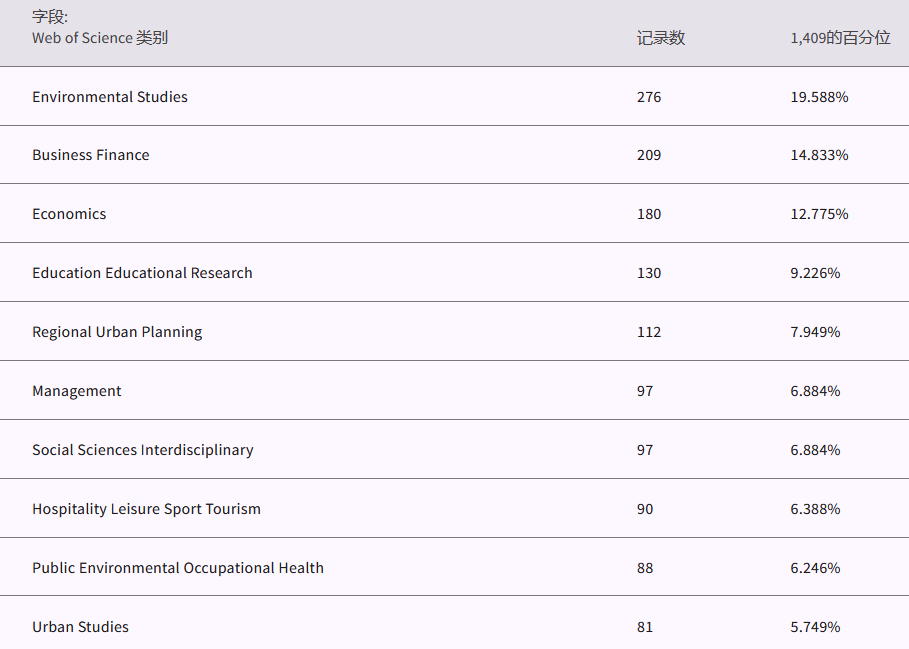Click the Management category name
Viewport: 909px width, 649px height.
[77, 391]
